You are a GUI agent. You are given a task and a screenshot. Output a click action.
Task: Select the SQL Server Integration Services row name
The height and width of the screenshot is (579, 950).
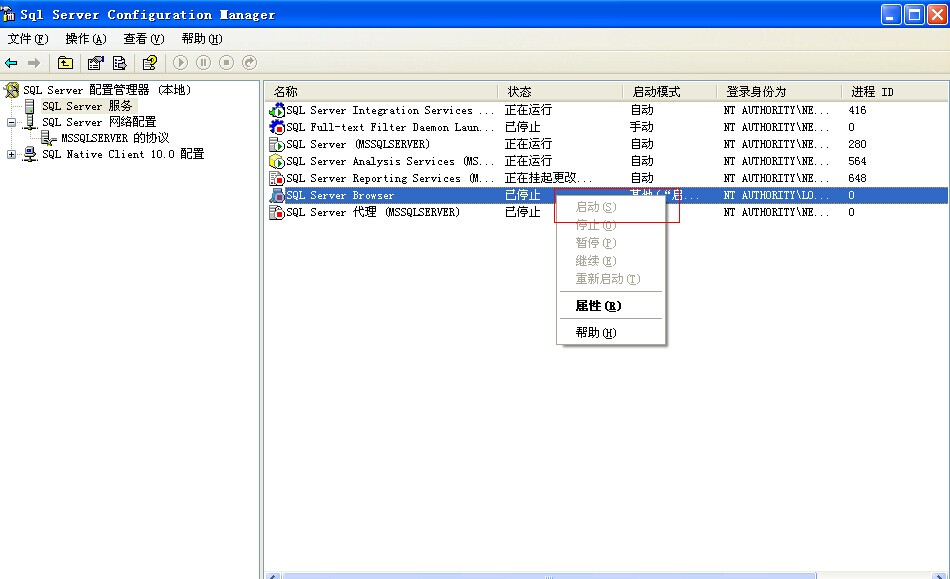[390, 110]
